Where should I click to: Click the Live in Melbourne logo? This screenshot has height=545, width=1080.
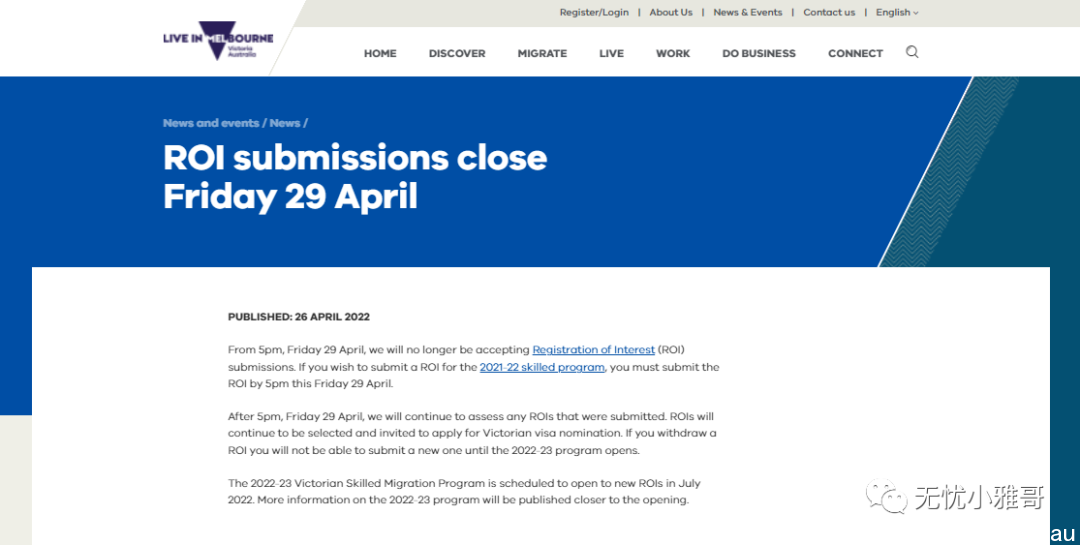(218, 40)
